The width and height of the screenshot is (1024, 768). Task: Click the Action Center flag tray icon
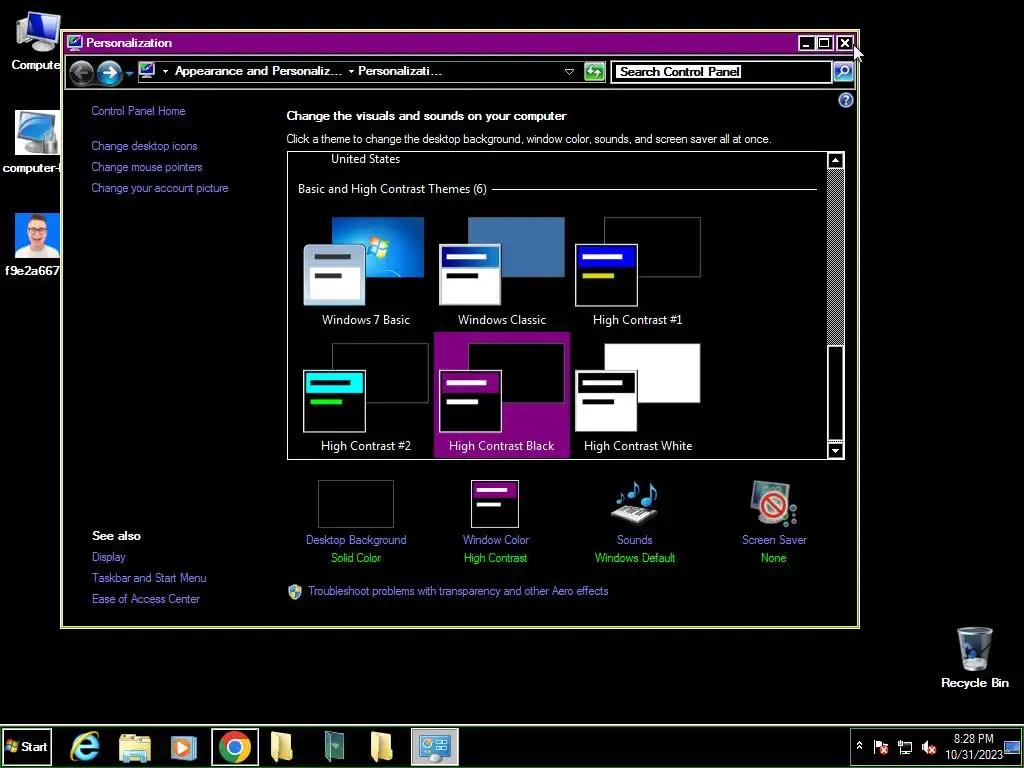coord(881,746)
